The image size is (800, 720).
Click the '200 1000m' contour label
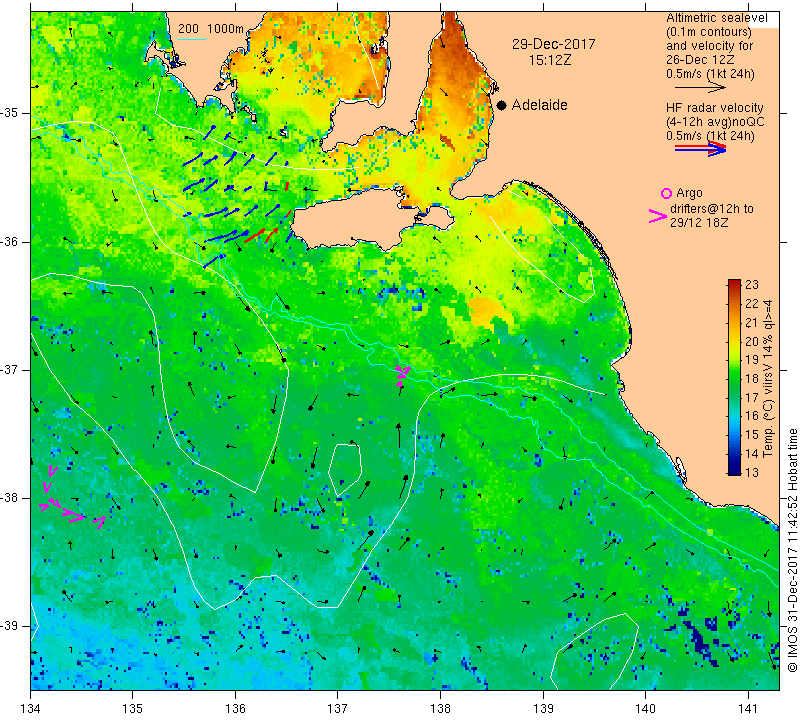211,29
